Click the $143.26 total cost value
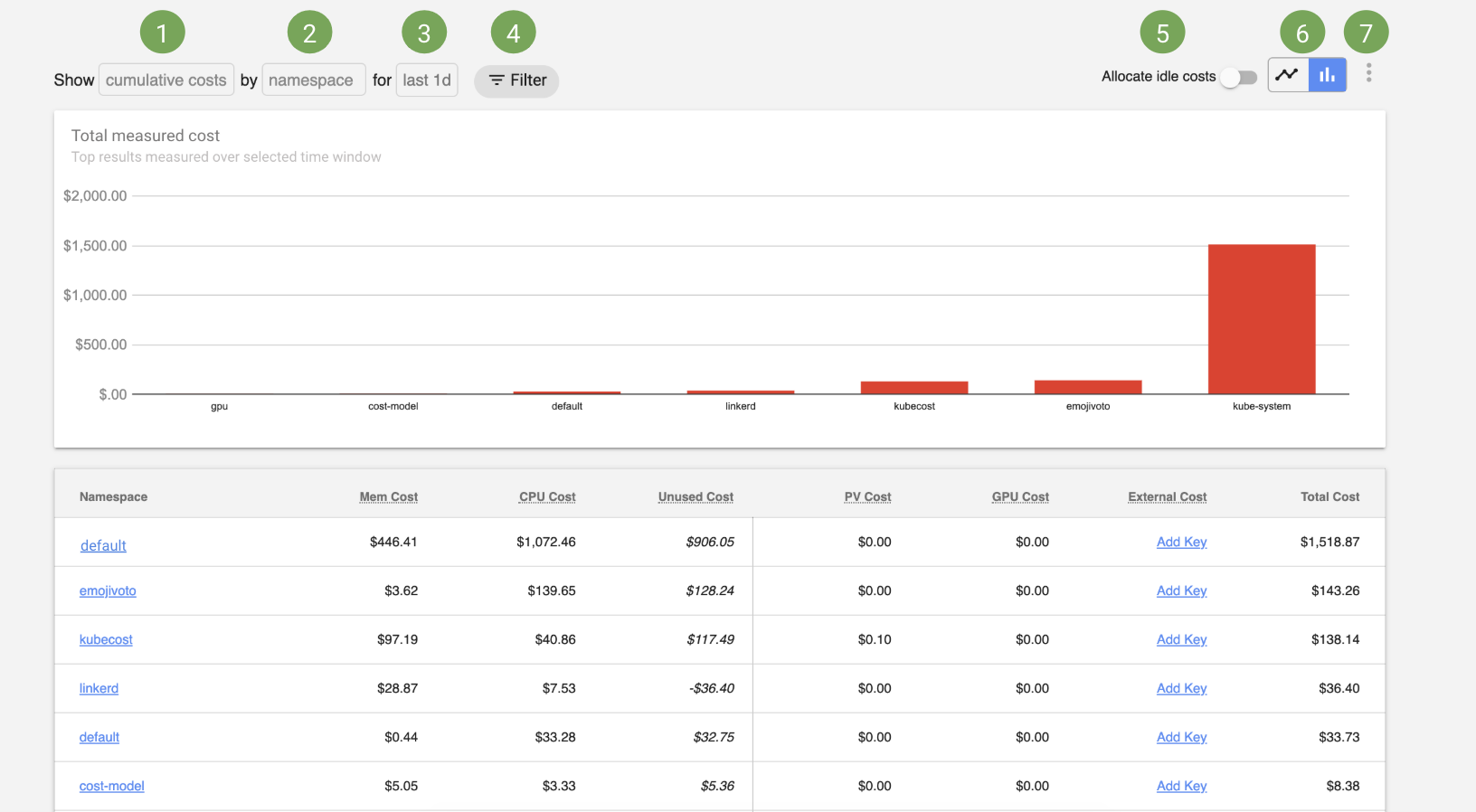This screenshot has width=1476, height=812. pos(1336,590)
